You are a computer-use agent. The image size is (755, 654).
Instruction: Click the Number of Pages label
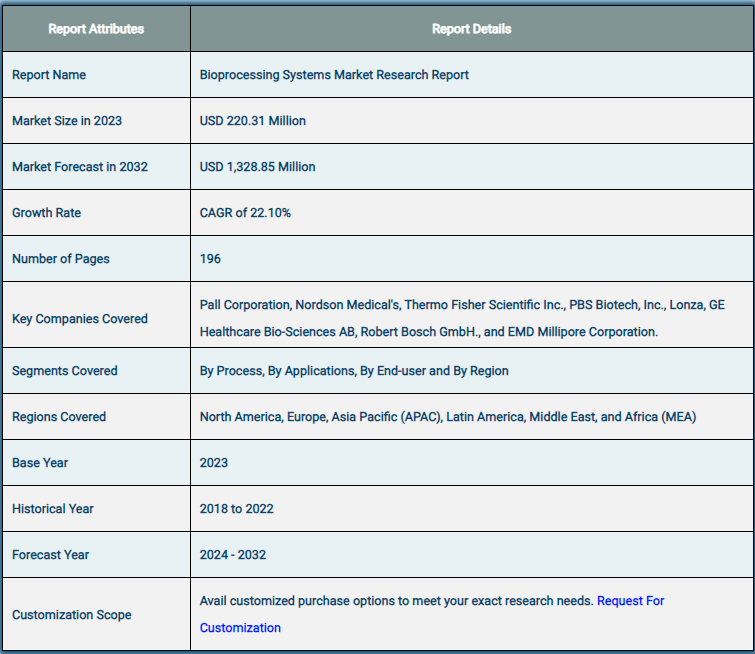point(61,259)
